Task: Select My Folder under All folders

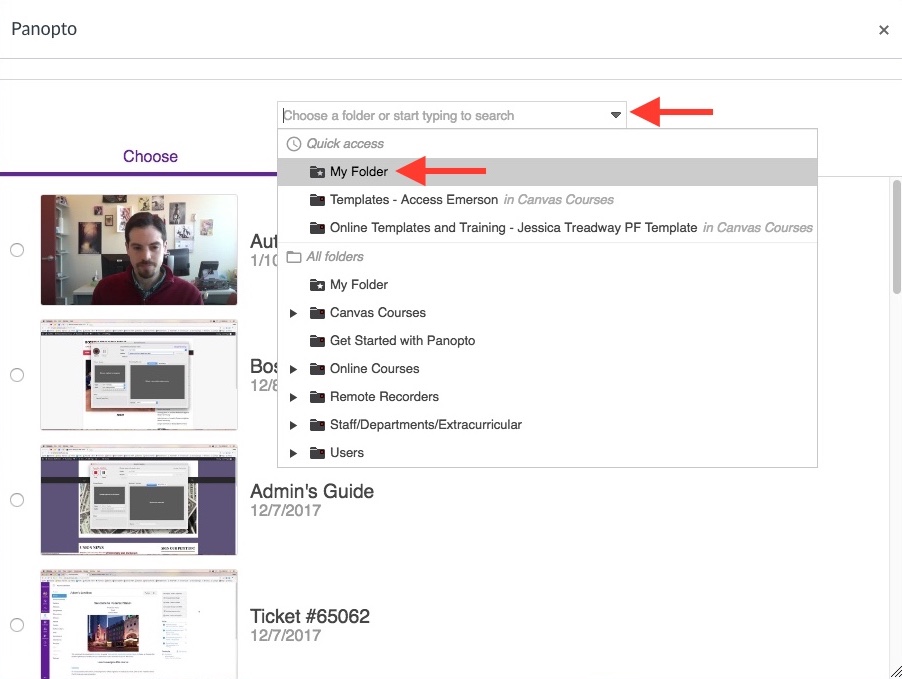Action: click(x=547, y=285)
